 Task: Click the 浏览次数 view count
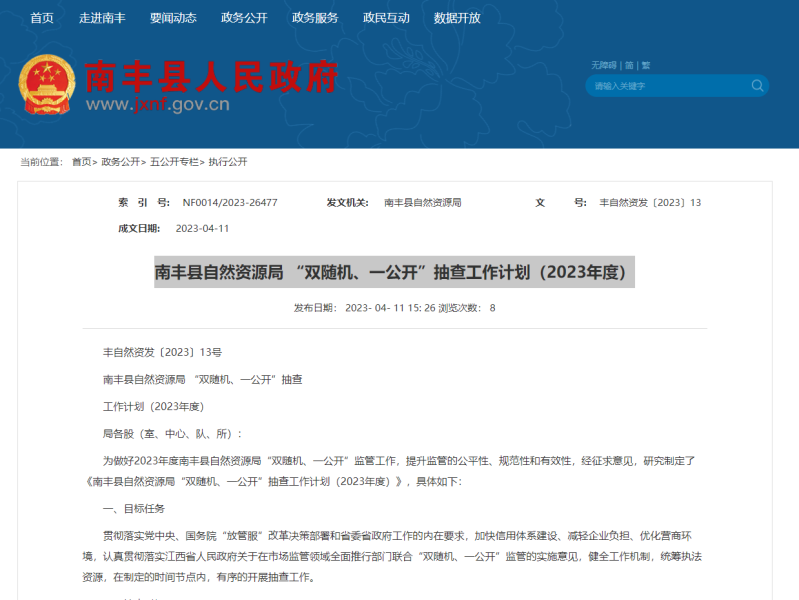[467, 308]
